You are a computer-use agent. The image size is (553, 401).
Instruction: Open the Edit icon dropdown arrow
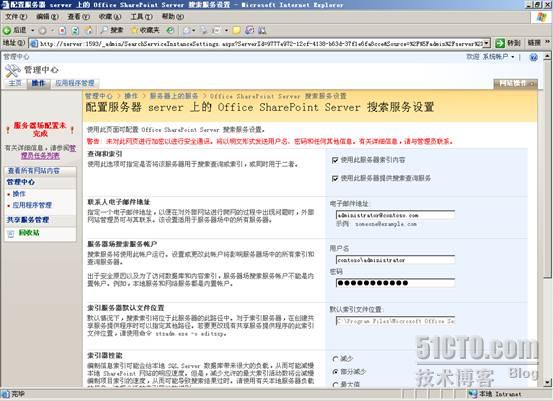(226, 31)
